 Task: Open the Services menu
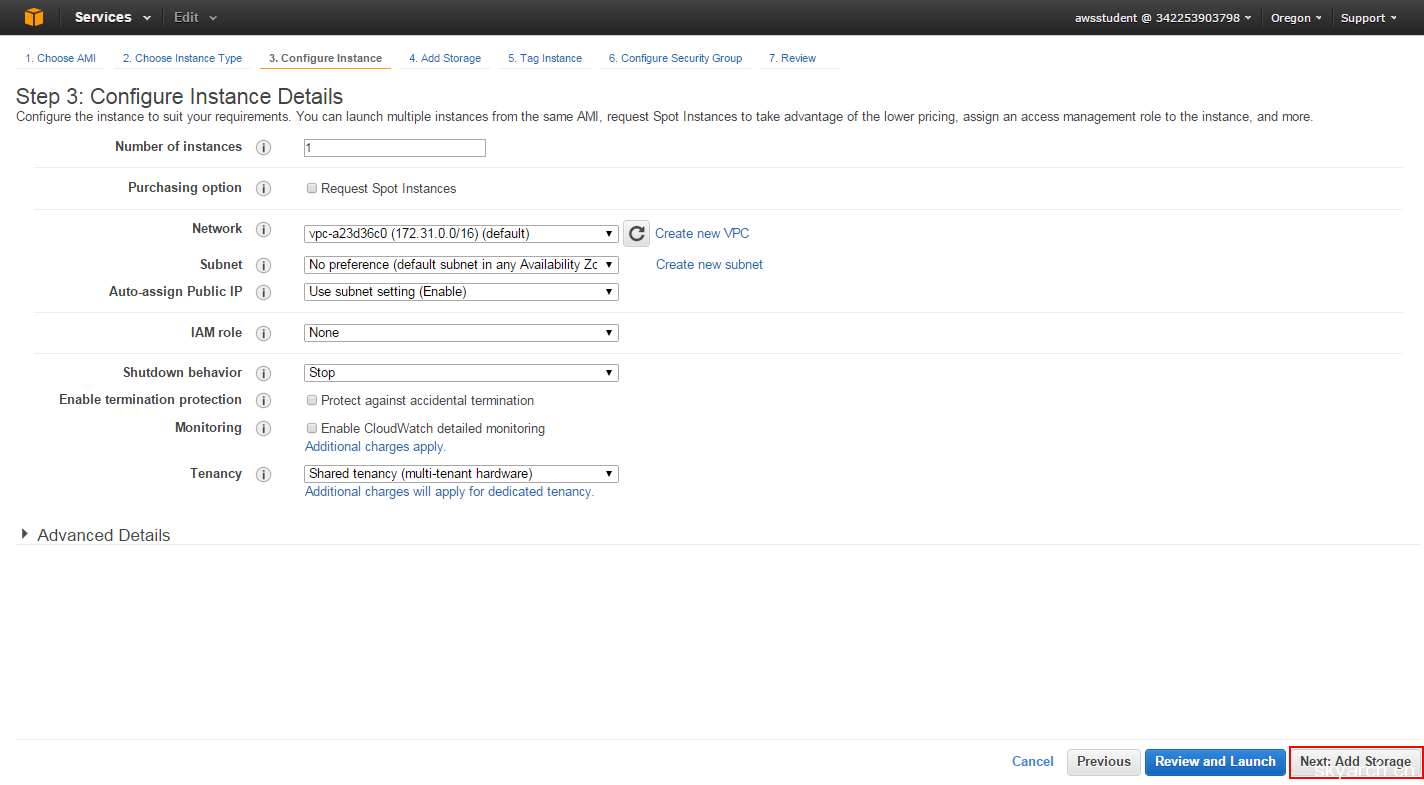click(112, 17)
